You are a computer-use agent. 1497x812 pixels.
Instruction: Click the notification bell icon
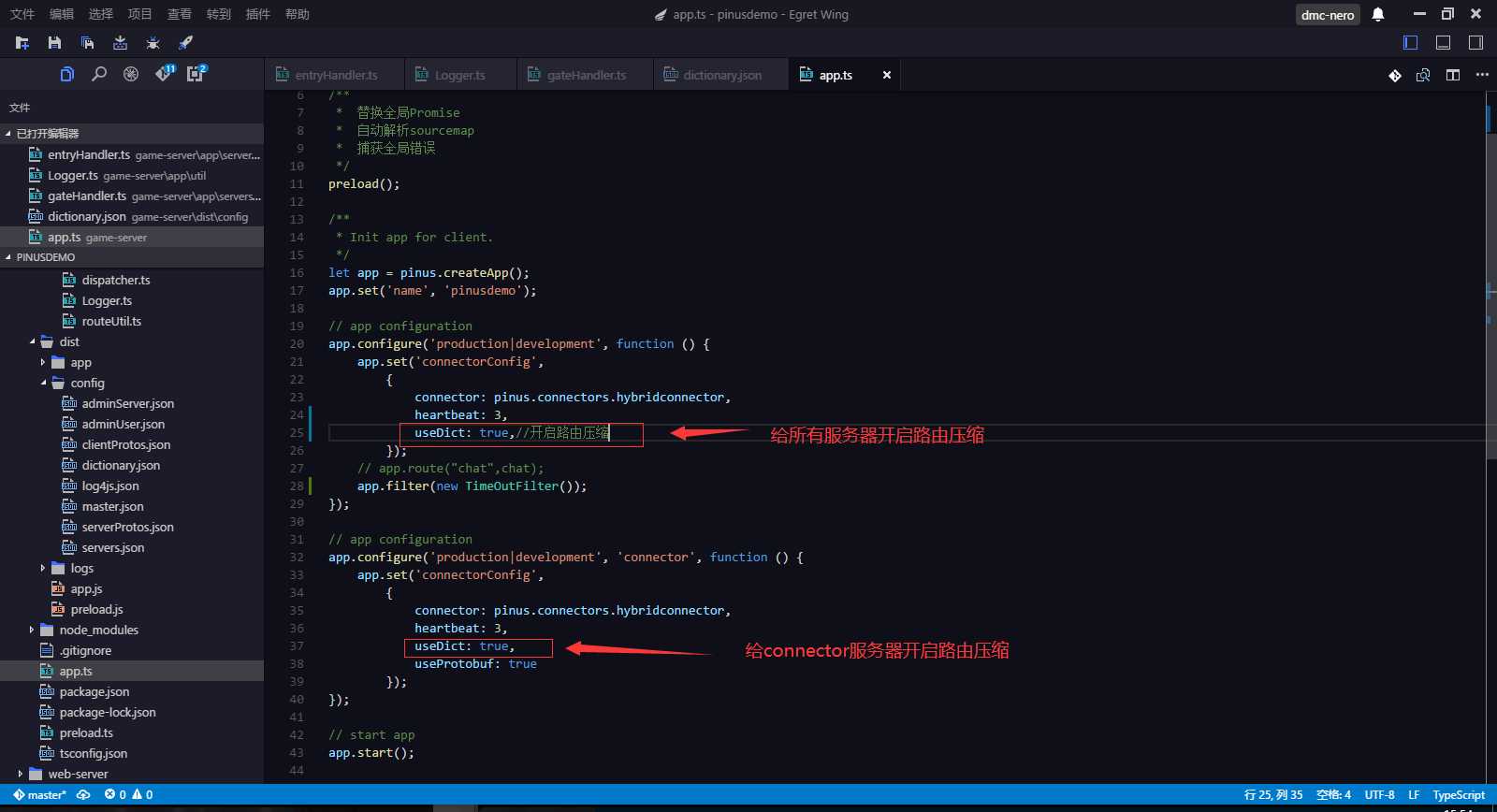point(1378,14)
